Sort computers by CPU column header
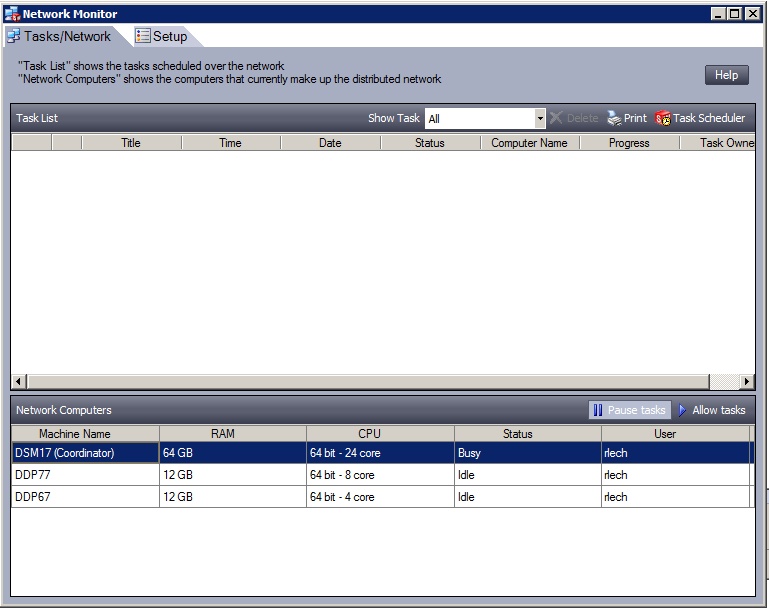 (381, 433)
